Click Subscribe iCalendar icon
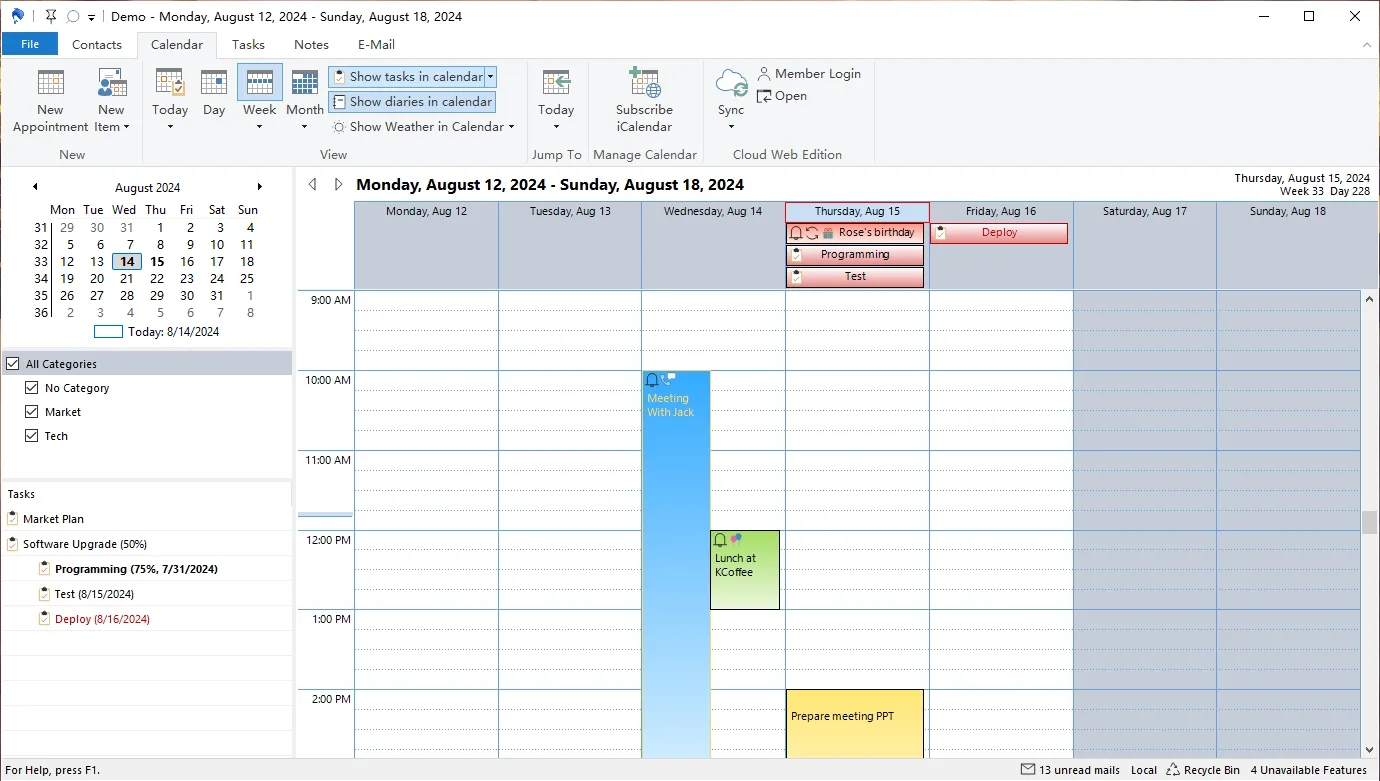Viewport: 1380px width, 781px height. point(644,82)
